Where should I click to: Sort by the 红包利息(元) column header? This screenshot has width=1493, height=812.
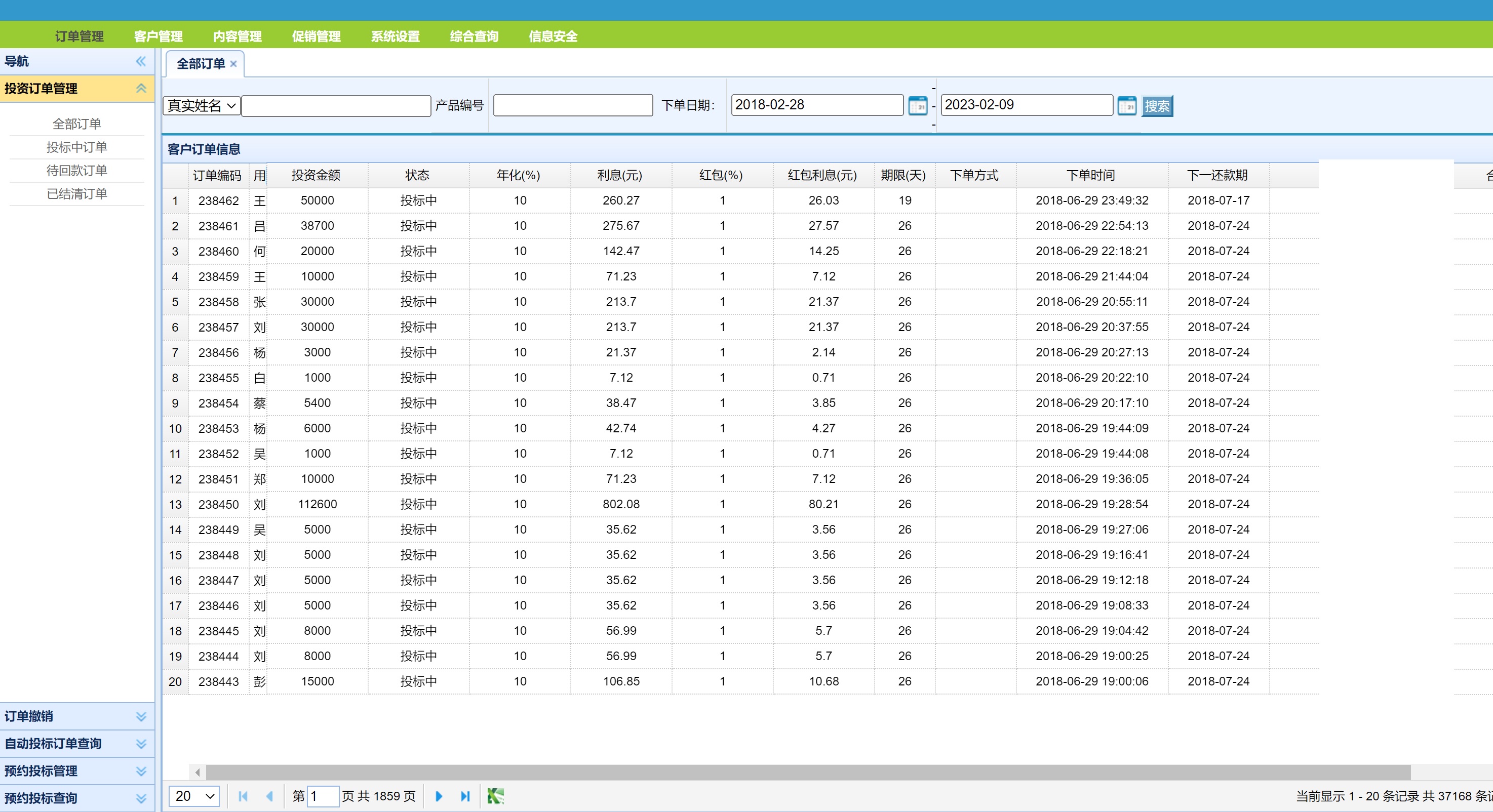click(823, 176)
